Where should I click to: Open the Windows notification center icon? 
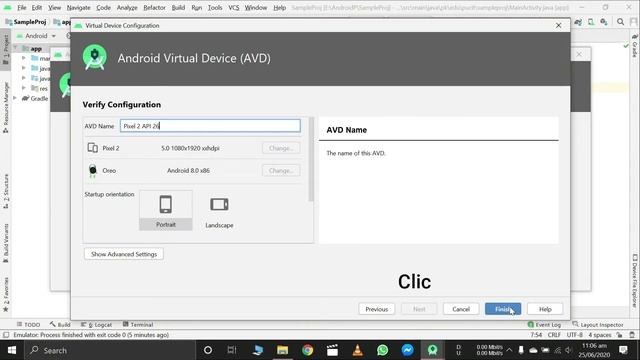[x=623, y=350]
